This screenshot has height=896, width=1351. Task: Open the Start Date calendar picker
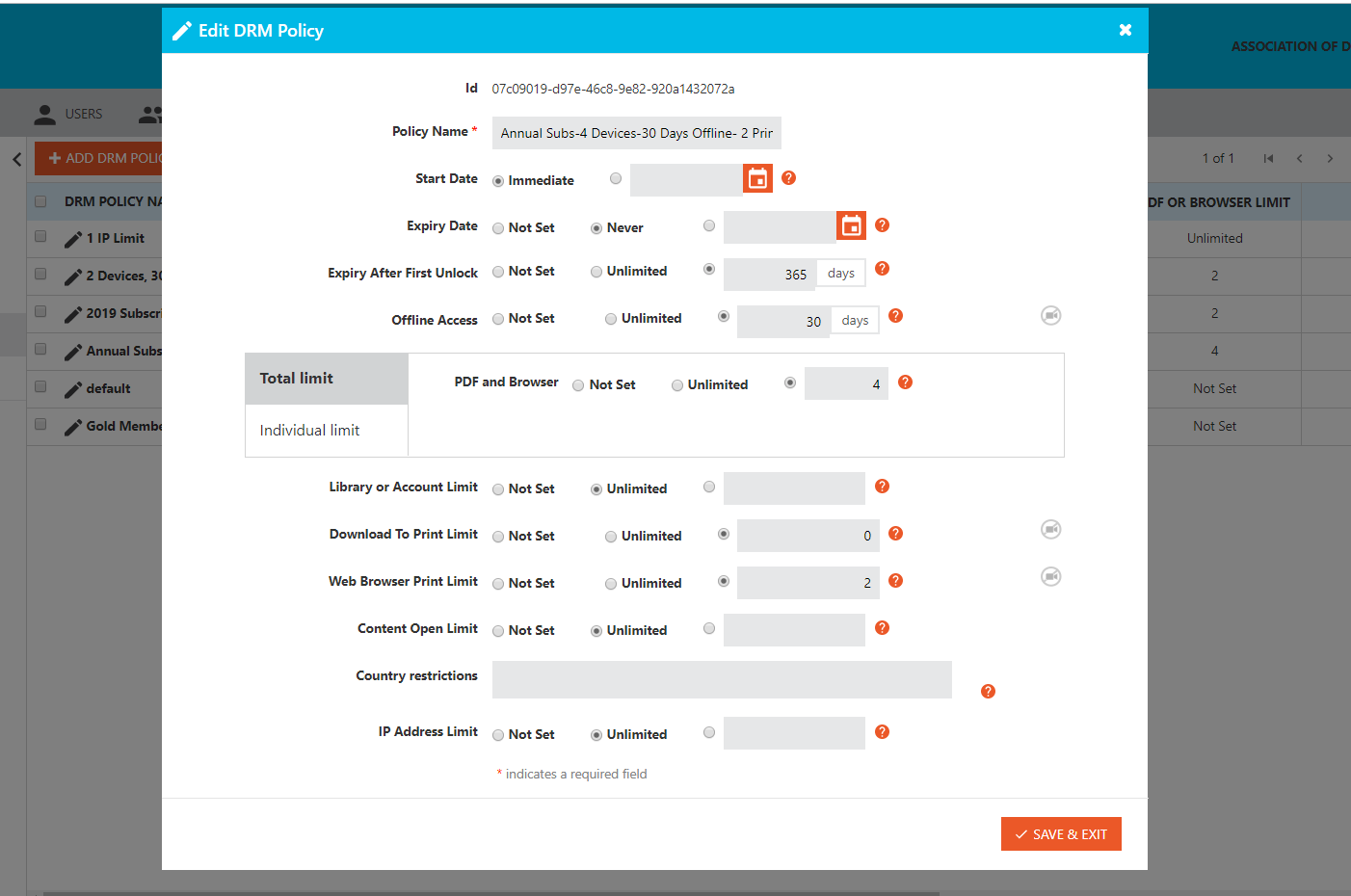pos(756,178)
